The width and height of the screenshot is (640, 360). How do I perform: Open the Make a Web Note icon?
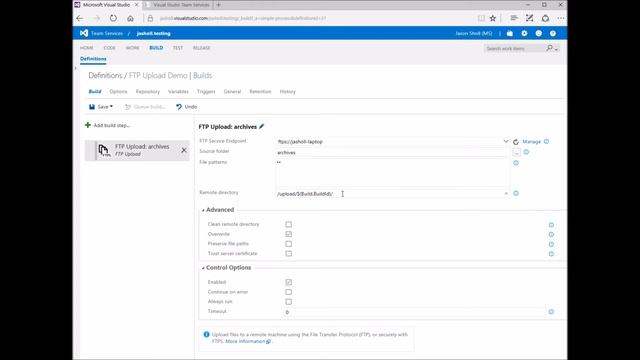coord(529,18)
